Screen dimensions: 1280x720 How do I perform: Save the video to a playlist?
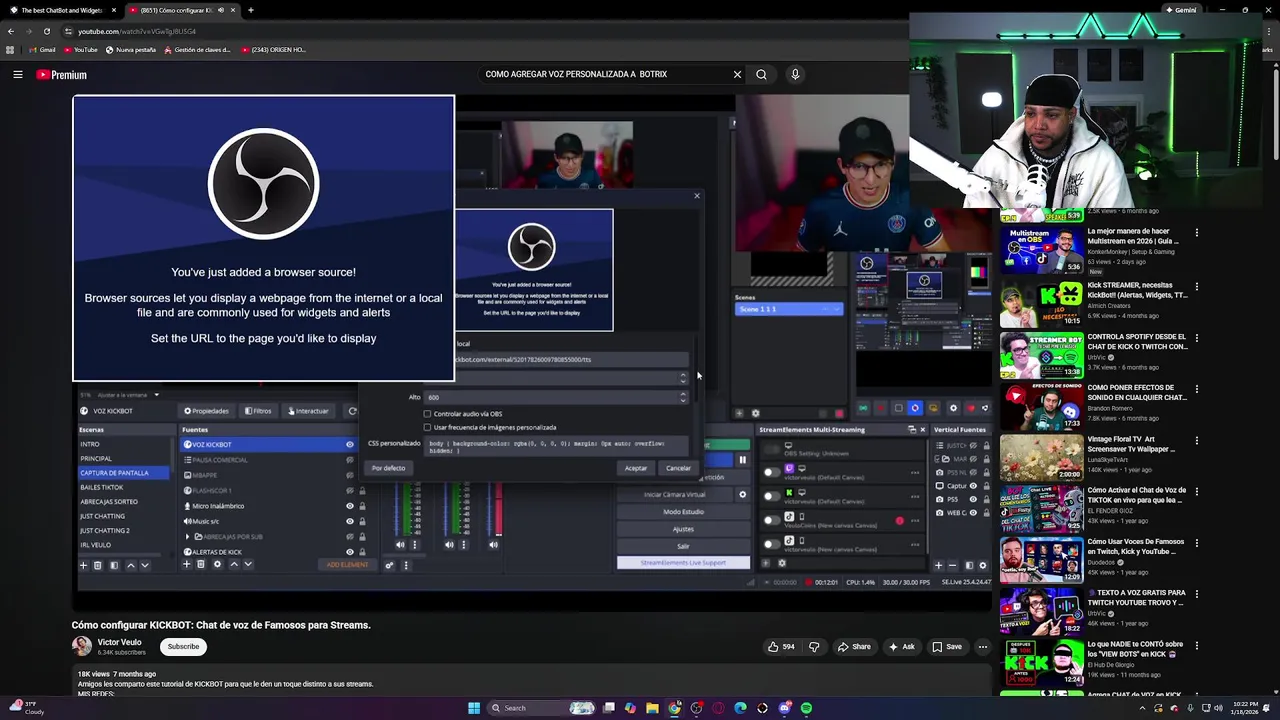pos(946,647)
